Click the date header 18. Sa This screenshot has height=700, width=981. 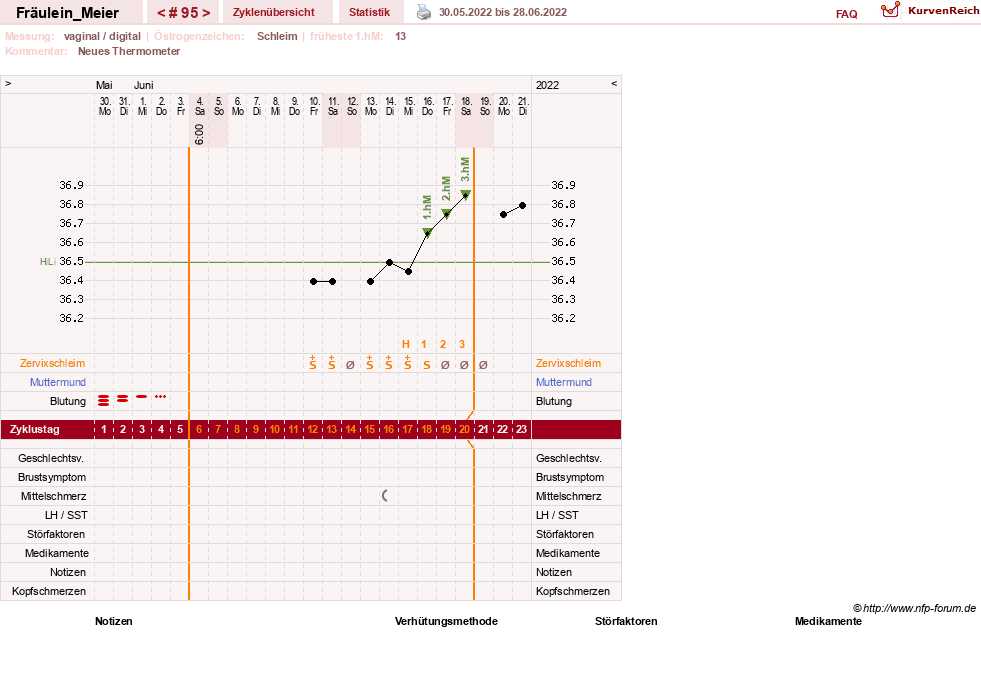(466, 106)
